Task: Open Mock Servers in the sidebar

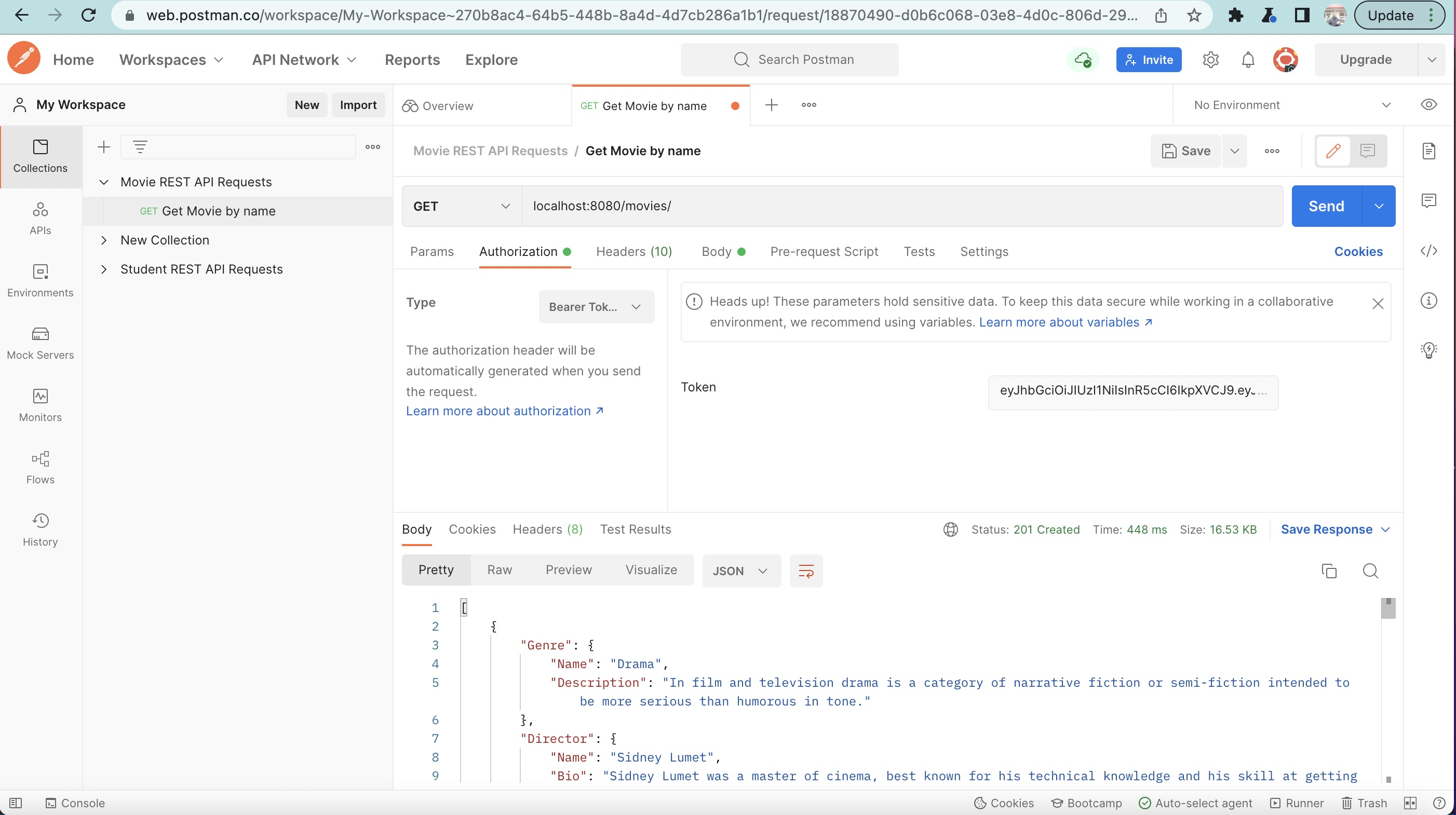Action: click(40, 343)
